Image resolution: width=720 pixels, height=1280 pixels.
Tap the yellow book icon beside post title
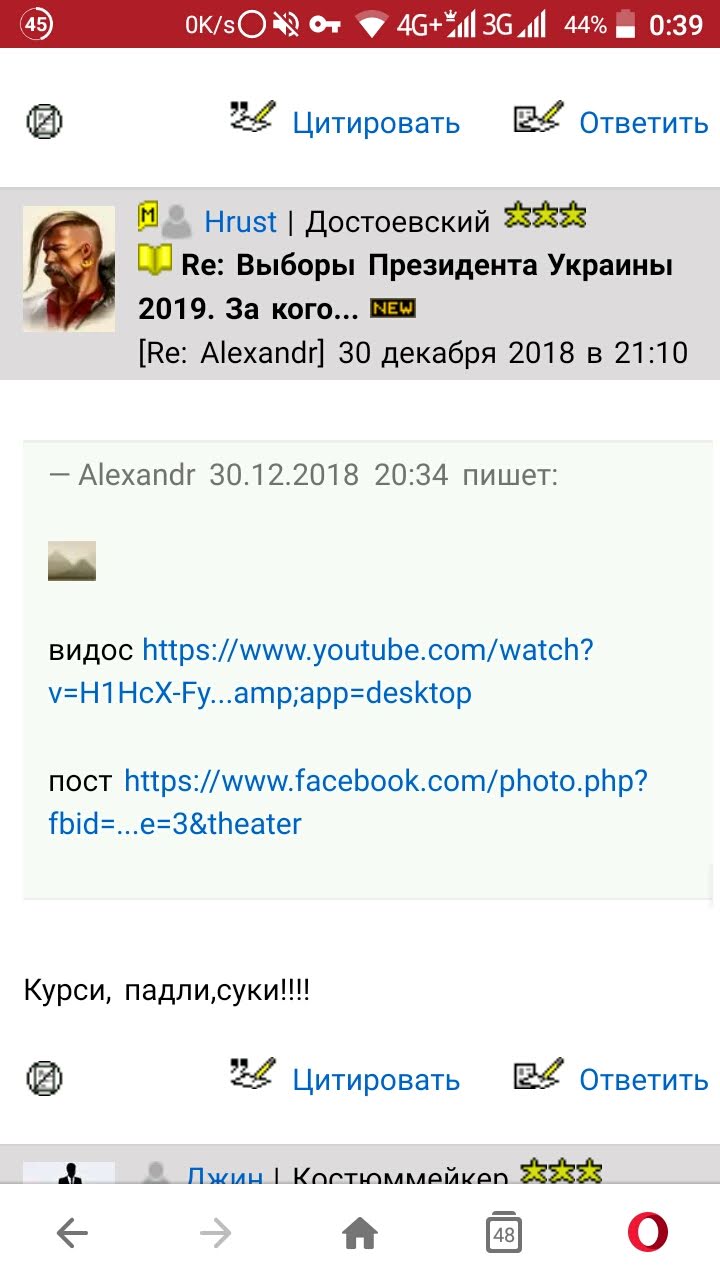[155, 262]
